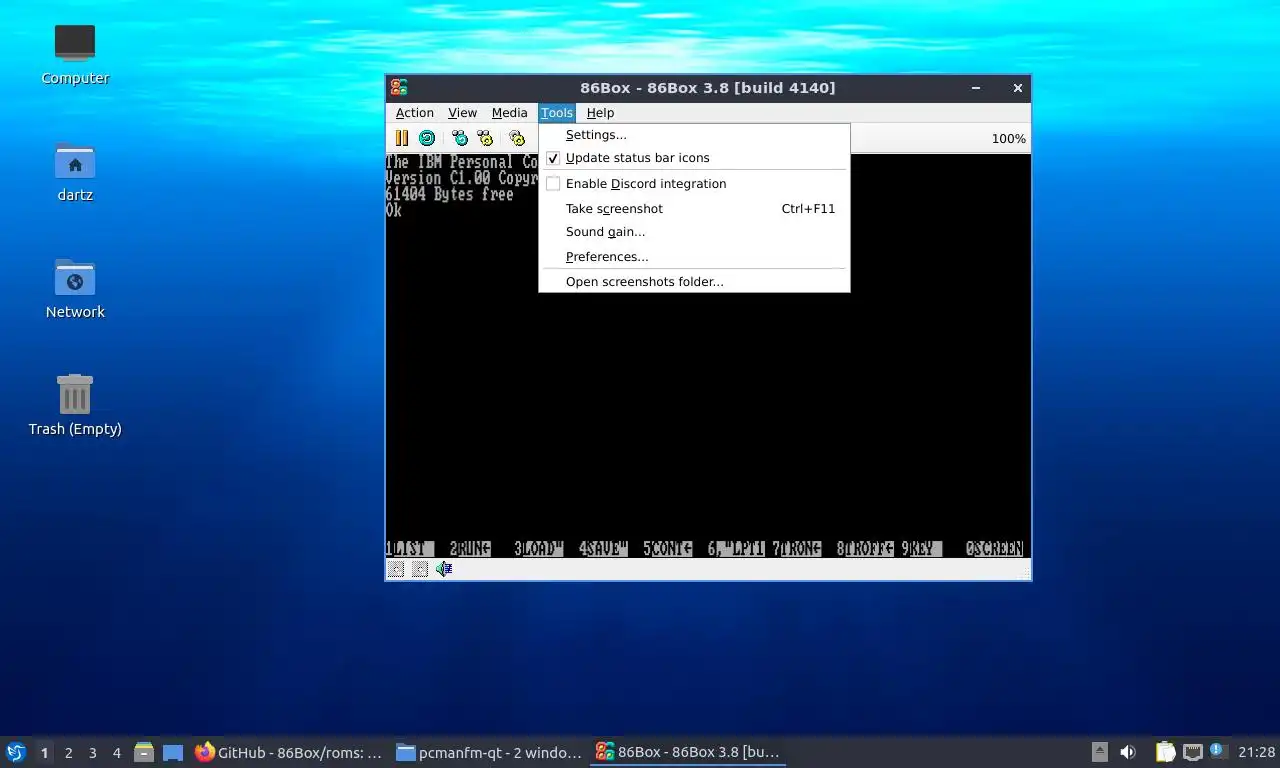Screen dimensions: 1280x768
Task: Open Settings... from Tools menu
Action: [694, 135]
